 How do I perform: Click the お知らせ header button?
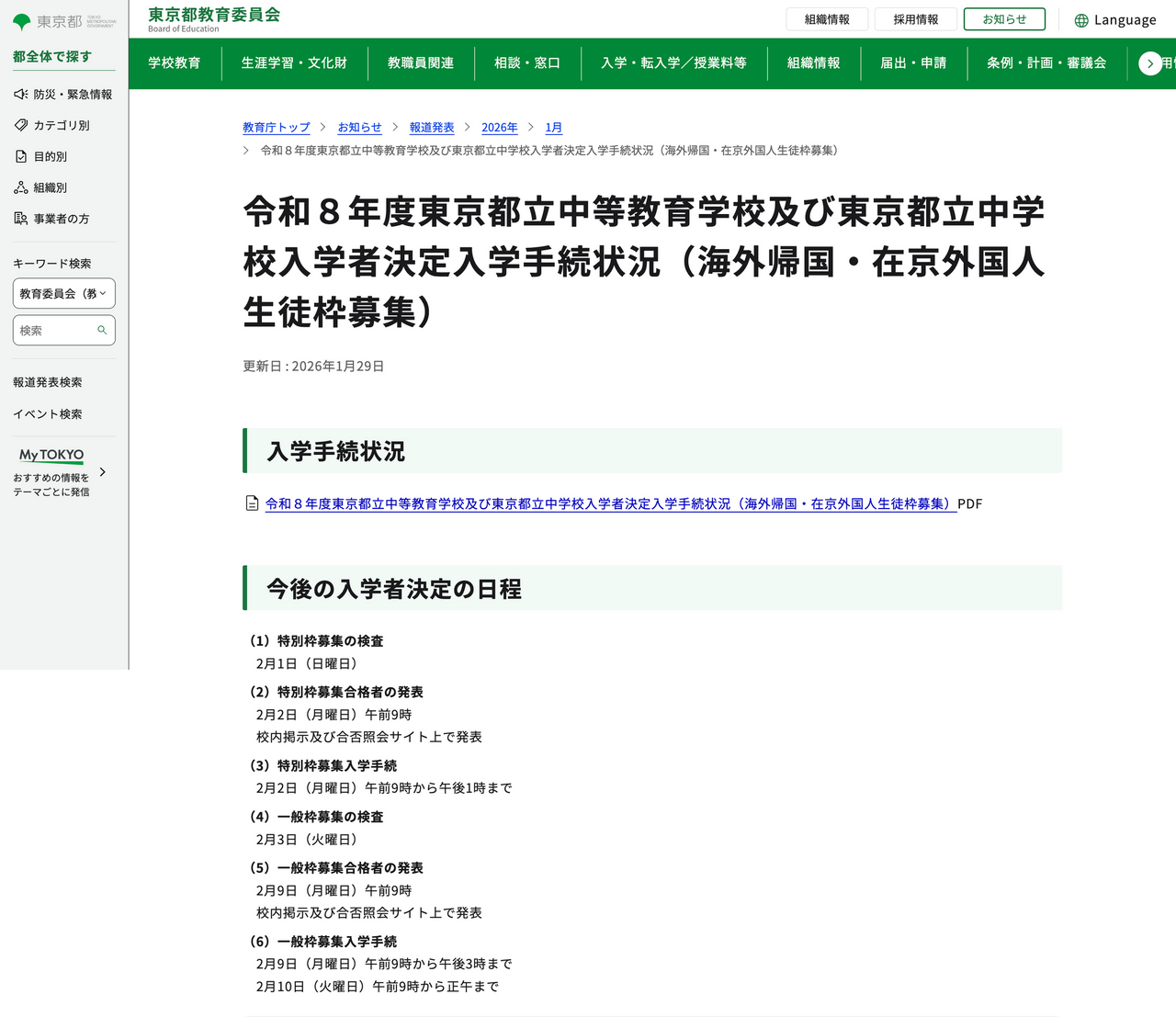point(1004,19)
